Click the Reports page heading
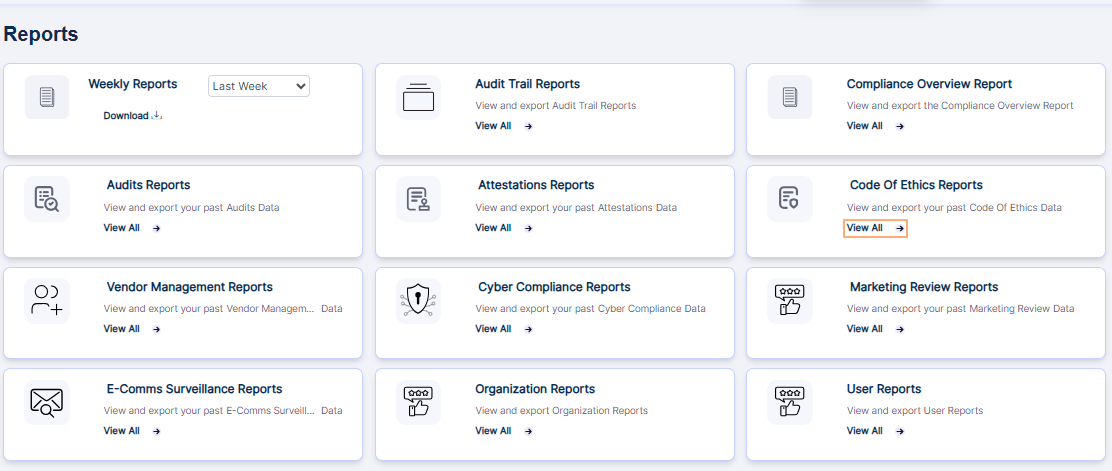This screenshot has width=1112, height=471. coord(41,34)
